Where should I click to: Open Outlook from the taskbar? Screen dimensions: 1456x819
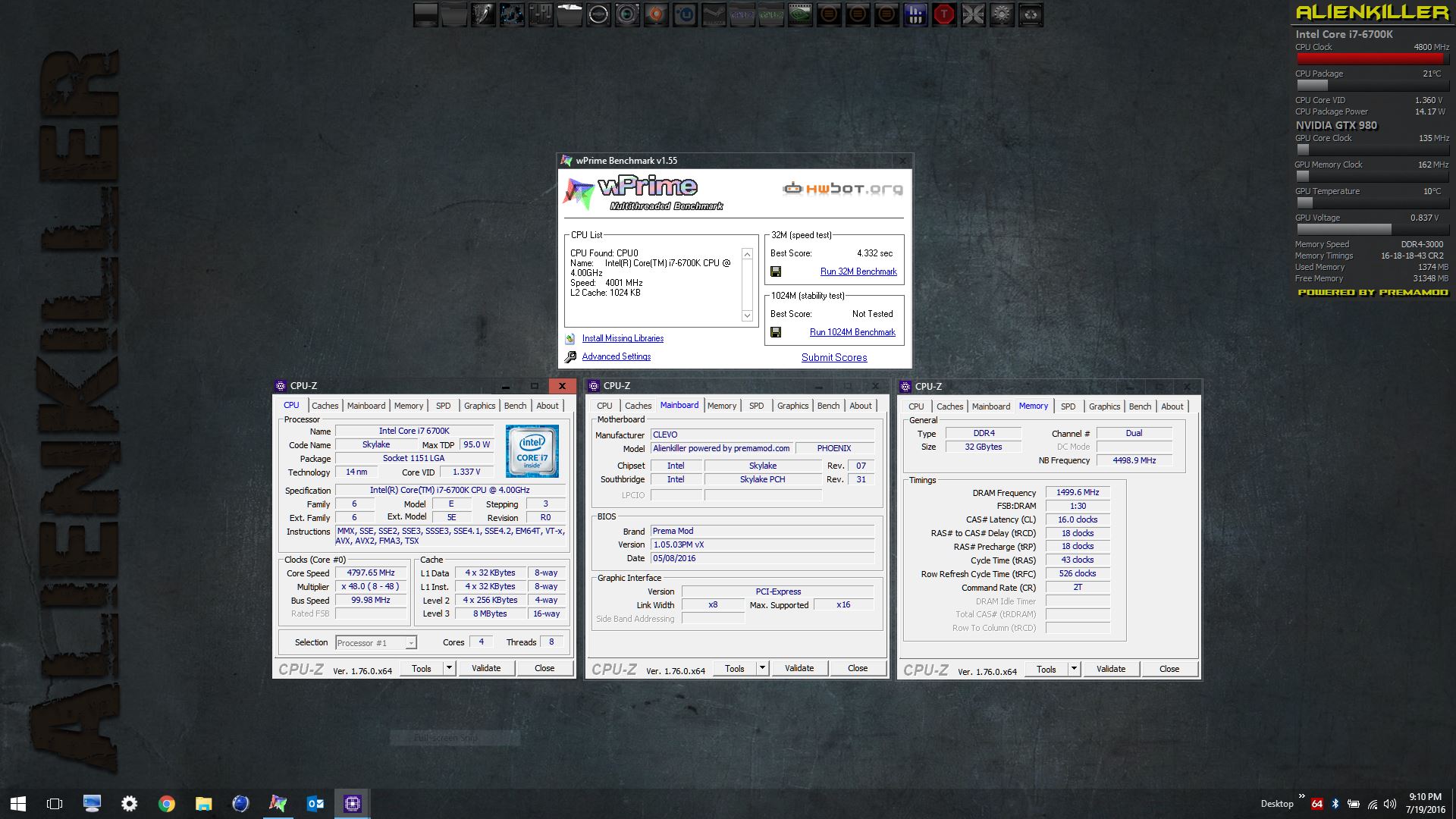tap(315, 804)
